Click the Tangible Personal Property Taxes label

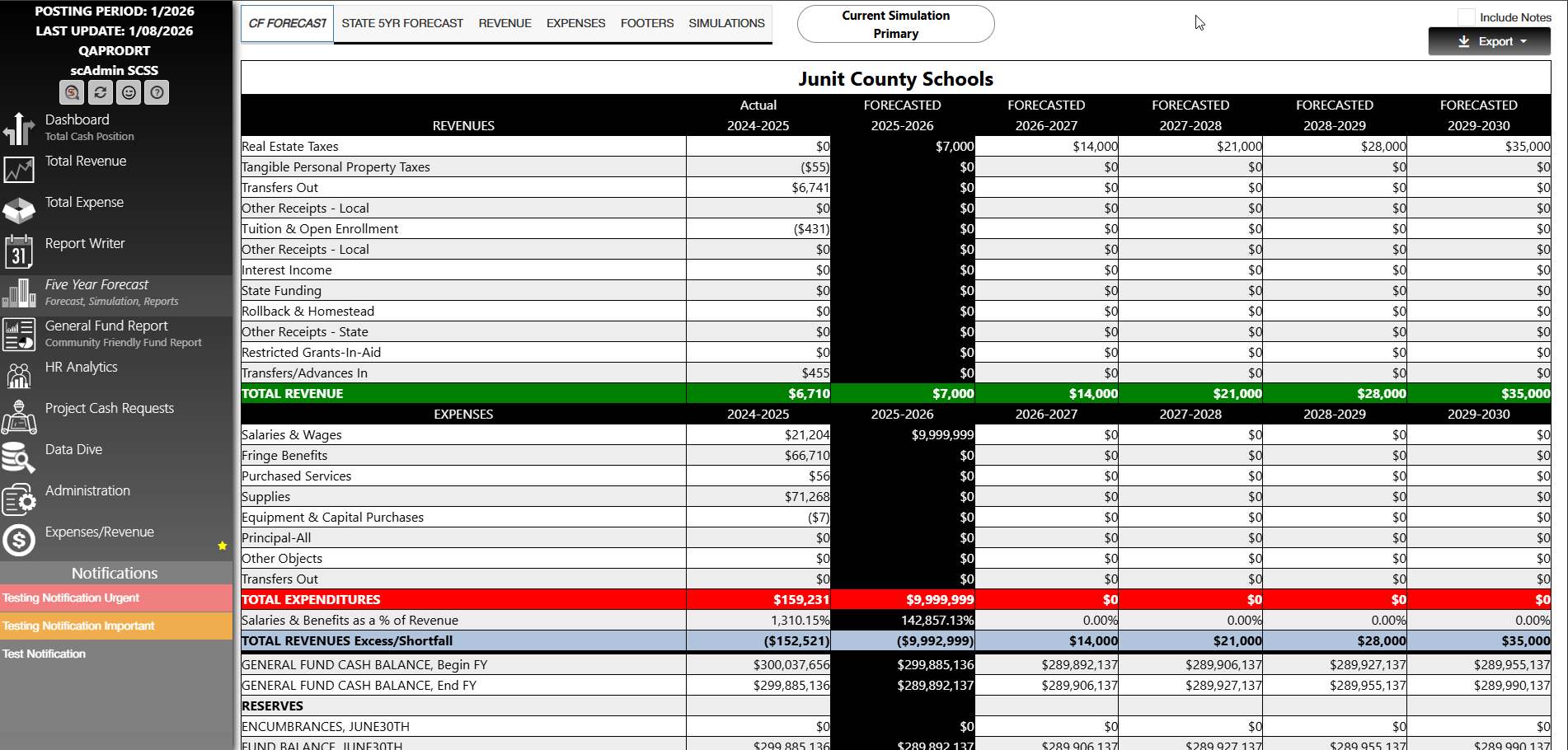pyautogui.click(x=336, y=167)
